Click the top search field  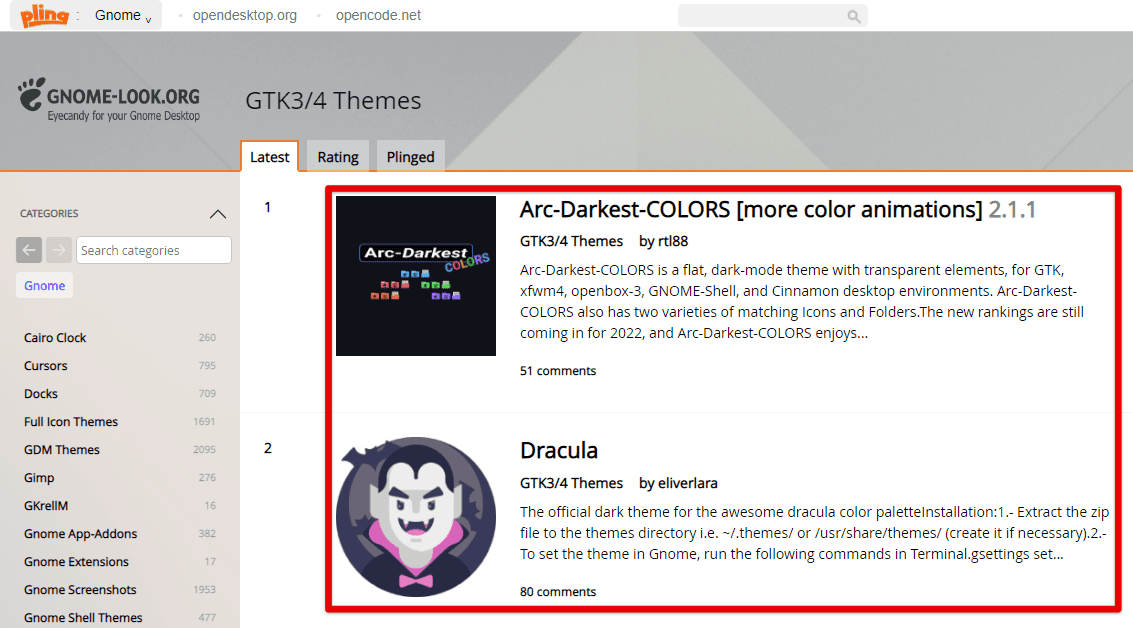pyautogui.click(x=772, y=15)
